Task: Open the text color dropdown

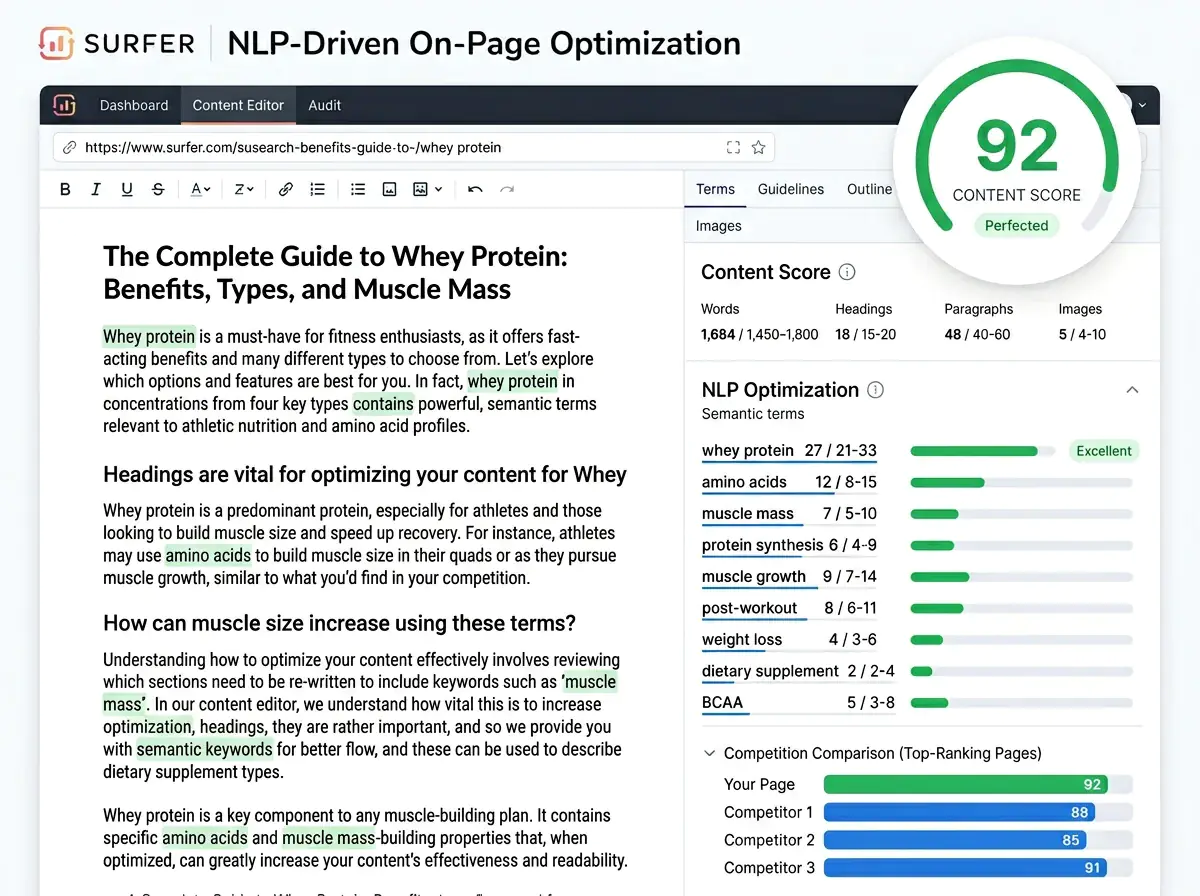Action: click(x=199, y=188)
